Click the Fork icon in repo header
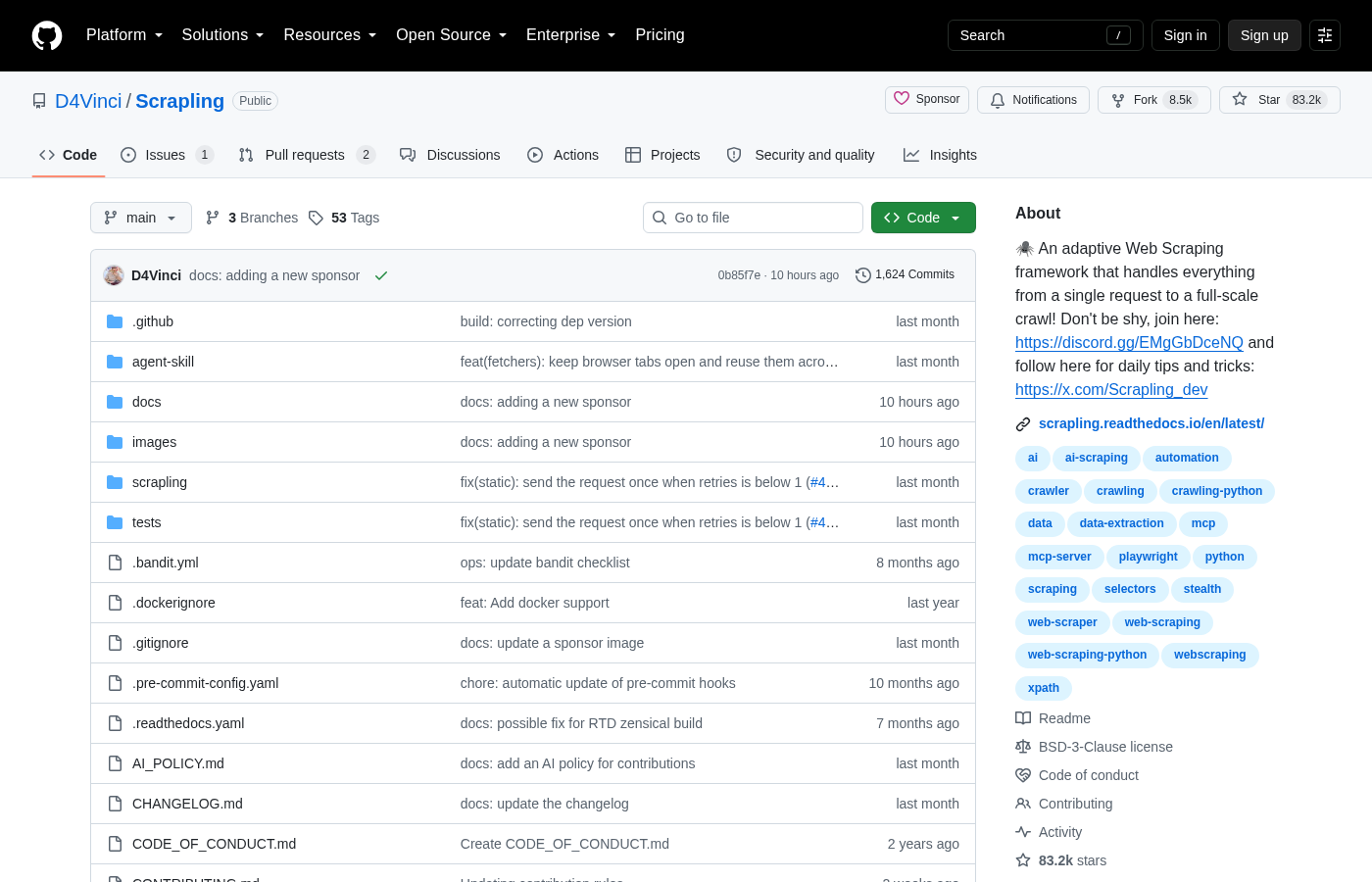This screenshot has height=882, width=1372. (1118, 100)
